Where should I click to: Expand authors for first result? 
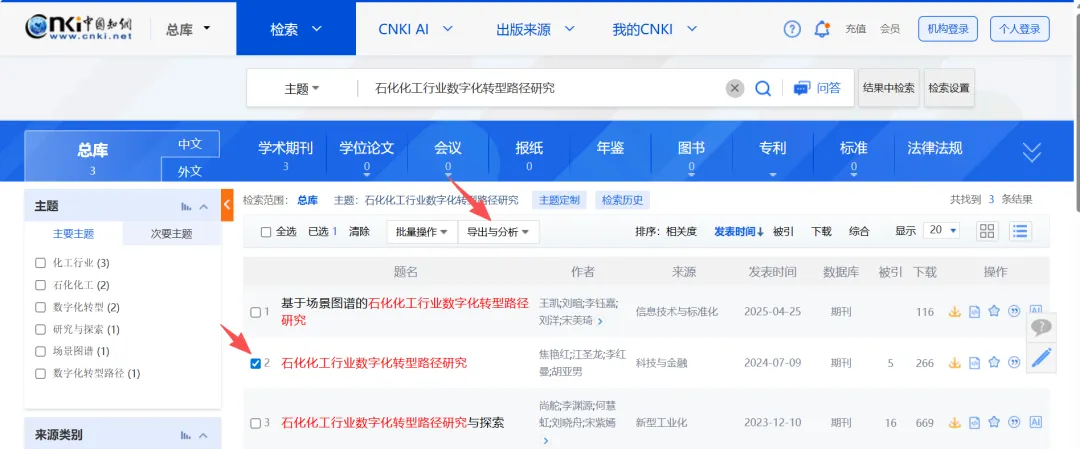(x=600, y=321)
